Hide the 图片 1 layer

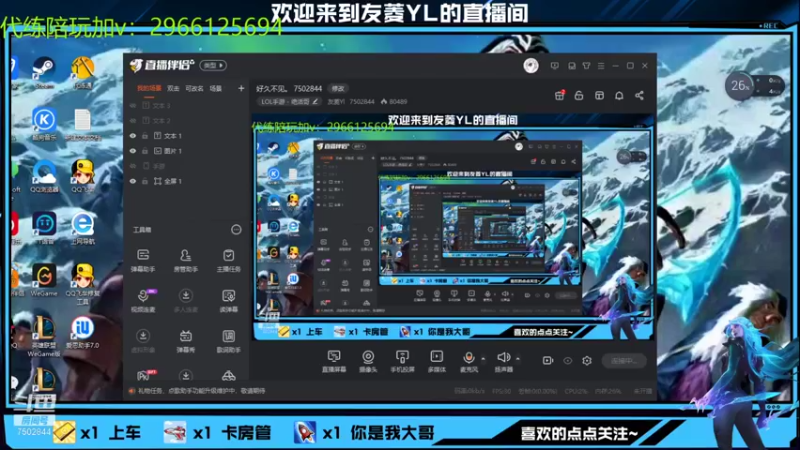[x=133, y=151]
